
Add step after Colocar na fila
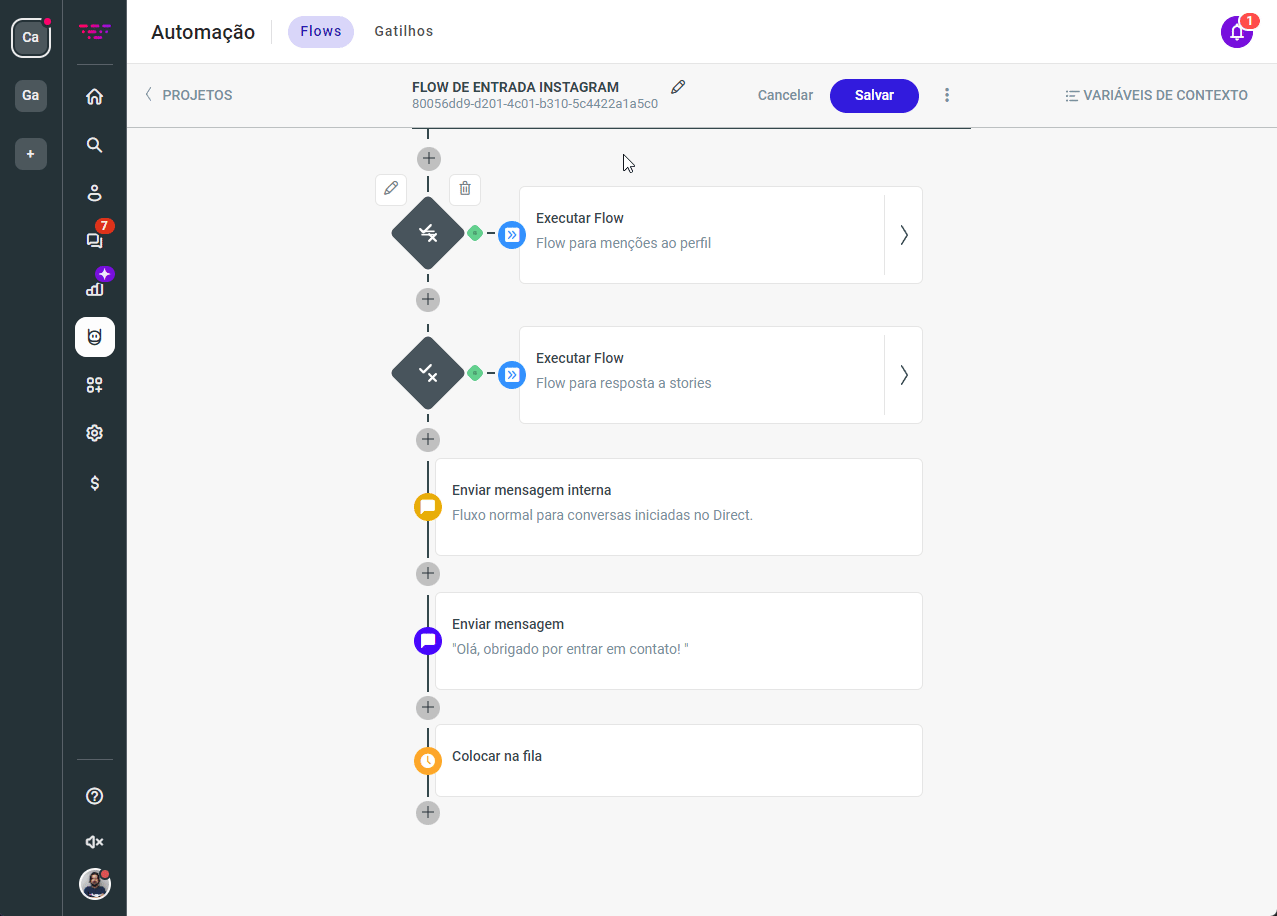pos(428,812)
